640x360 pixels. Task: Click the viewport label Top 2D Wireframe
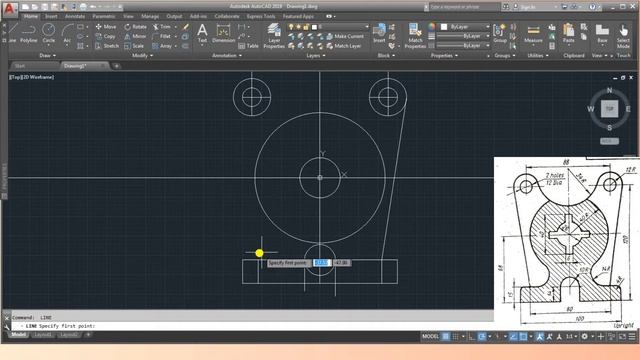pos(31,77)
